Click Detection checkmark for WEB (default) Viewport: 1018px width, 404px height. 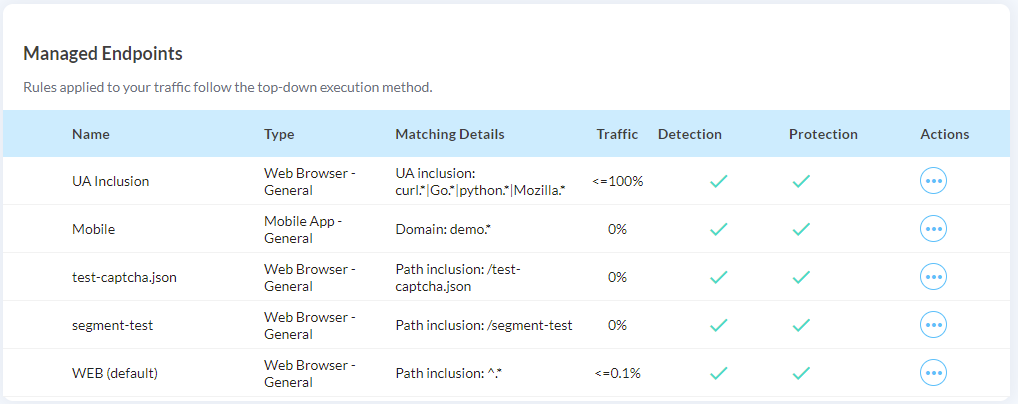(x=717, y=373)
